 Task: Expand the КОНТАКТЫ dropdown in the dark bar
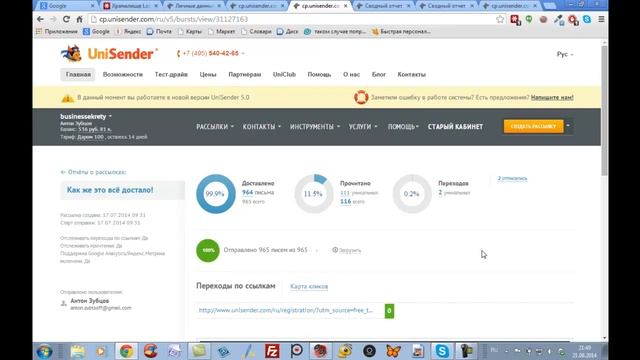point(262,127)
